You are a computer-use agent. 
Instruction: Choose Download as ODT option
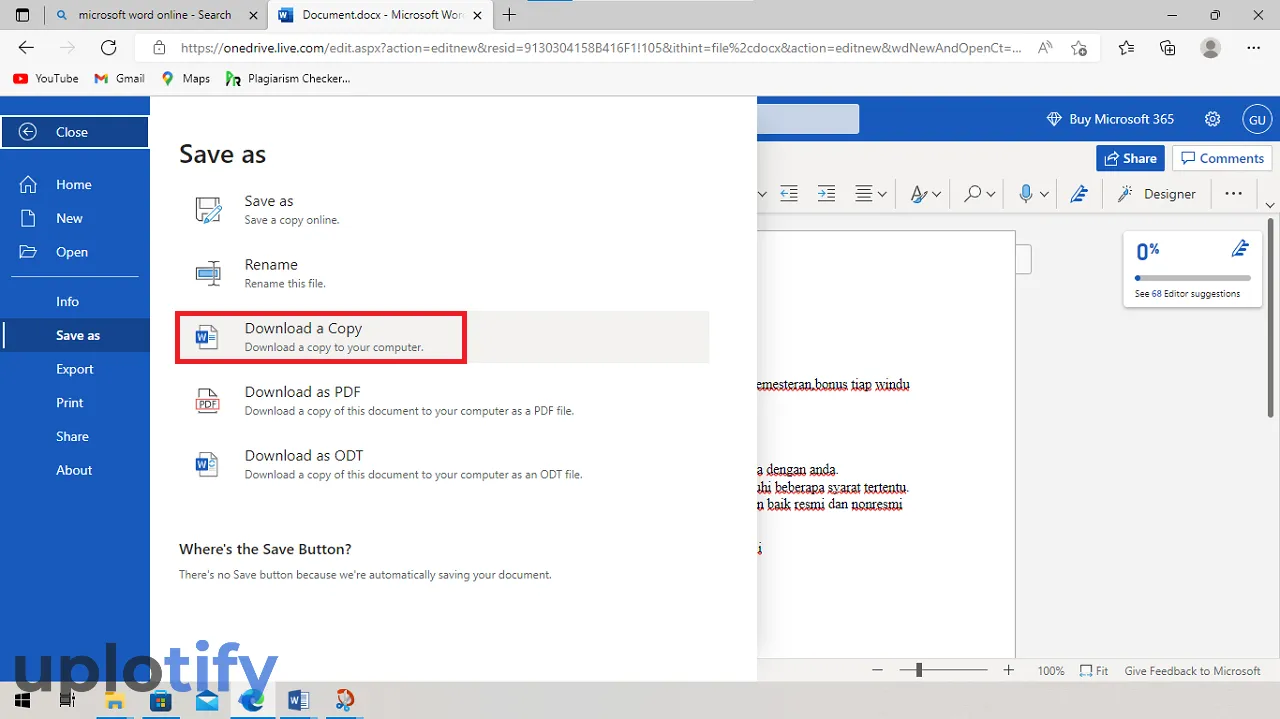tap(442, 464)
